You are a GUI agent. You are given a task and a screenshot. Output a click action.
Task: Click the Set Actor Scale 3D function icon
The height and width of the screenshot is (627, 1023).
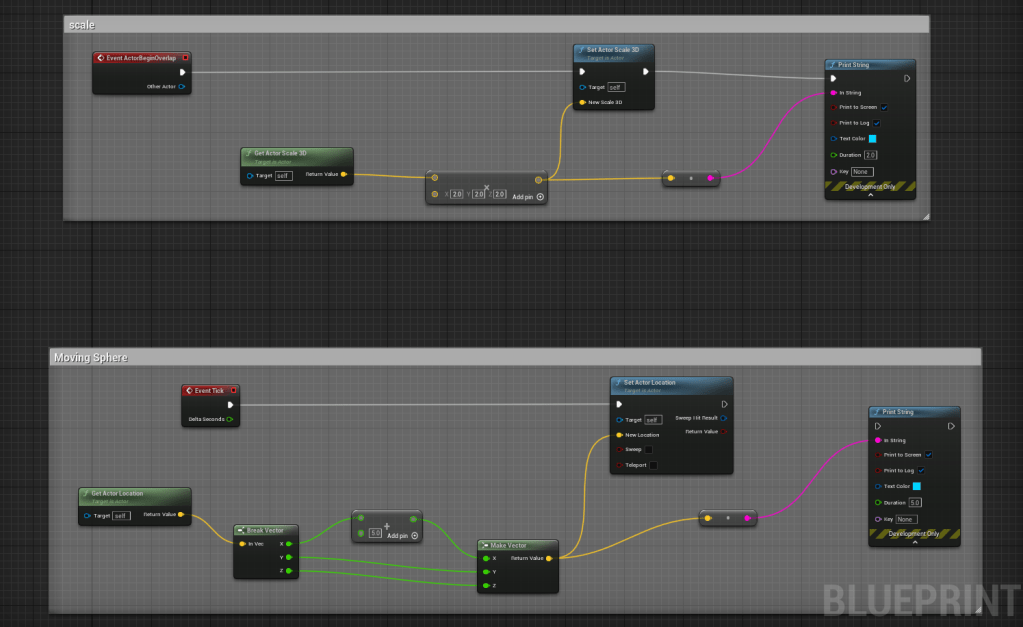[x=581, y=49]
